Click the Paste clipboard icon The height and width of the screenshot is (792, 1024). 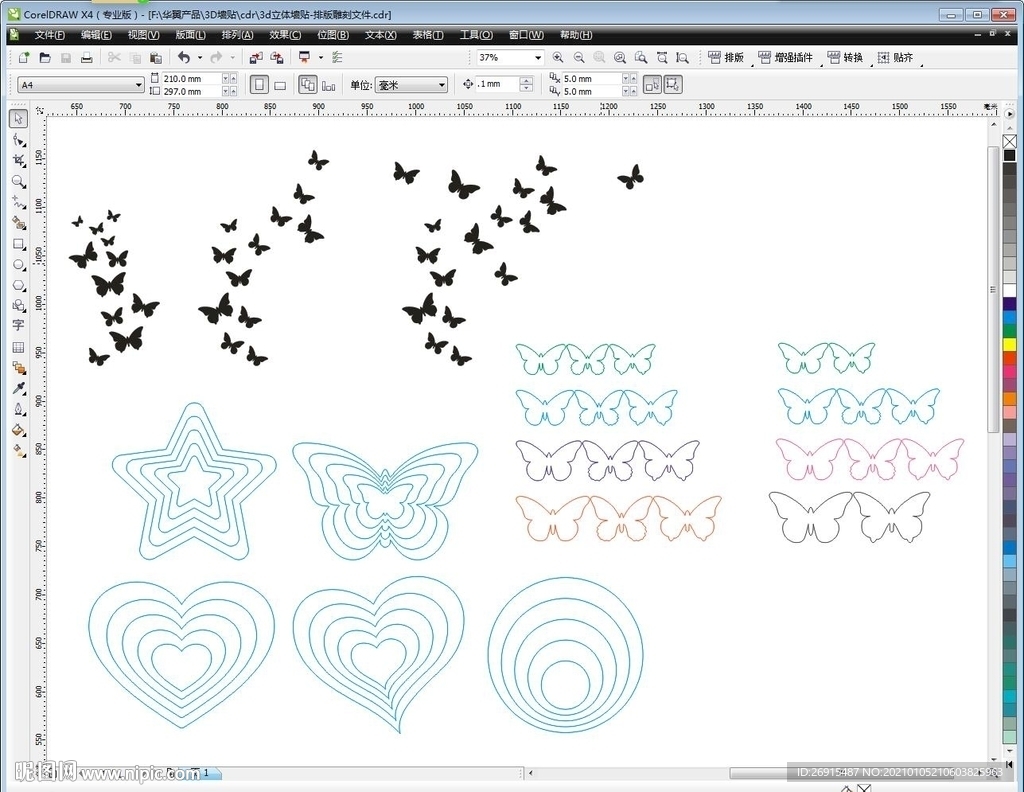(155, 57)
